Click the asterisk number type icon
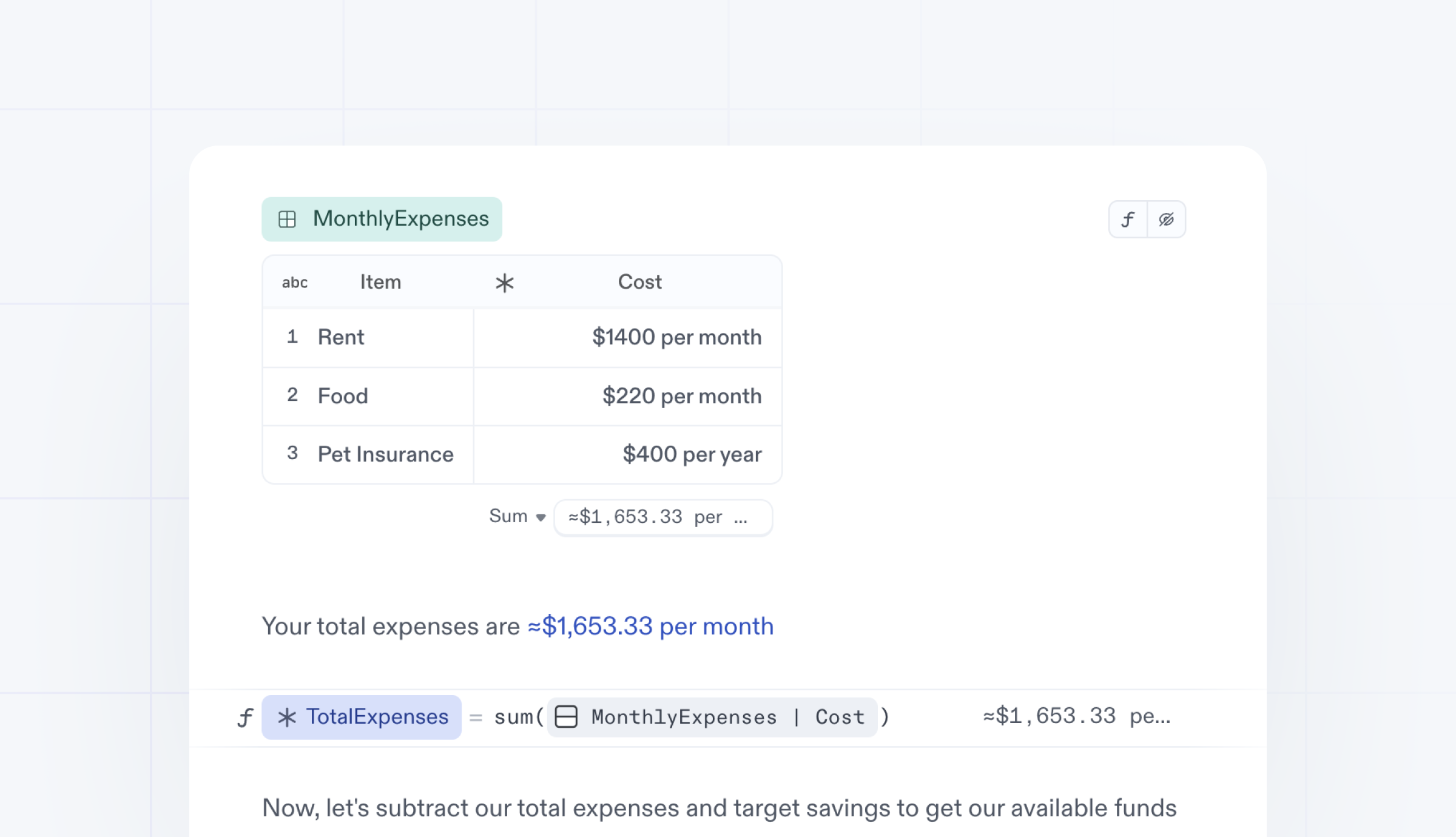This screenshot has width=1456, height=837. (504, 283)
